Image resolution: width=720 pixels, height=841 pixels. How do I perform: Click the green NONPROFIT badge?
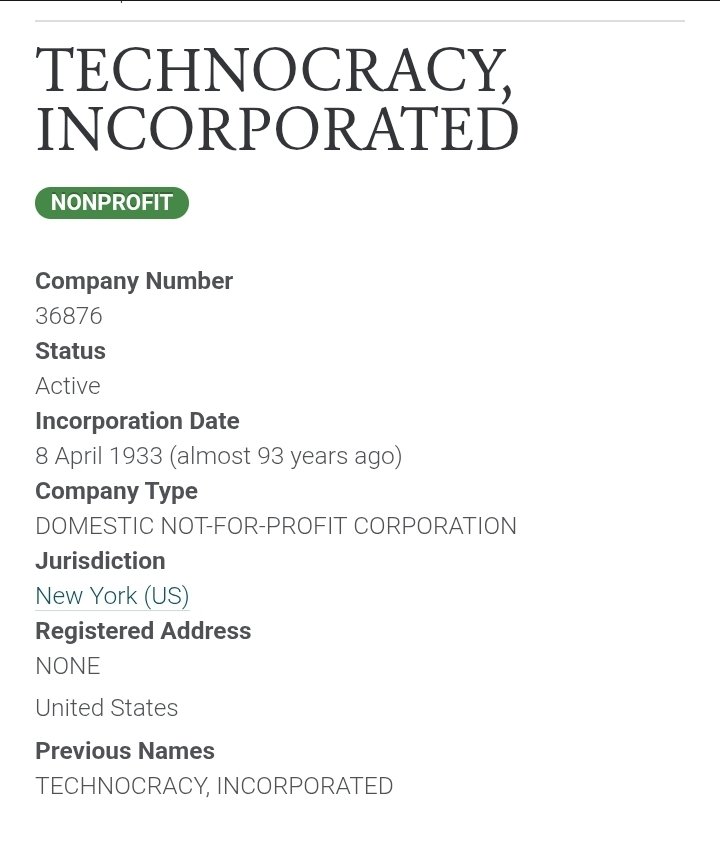pos(112,203)
